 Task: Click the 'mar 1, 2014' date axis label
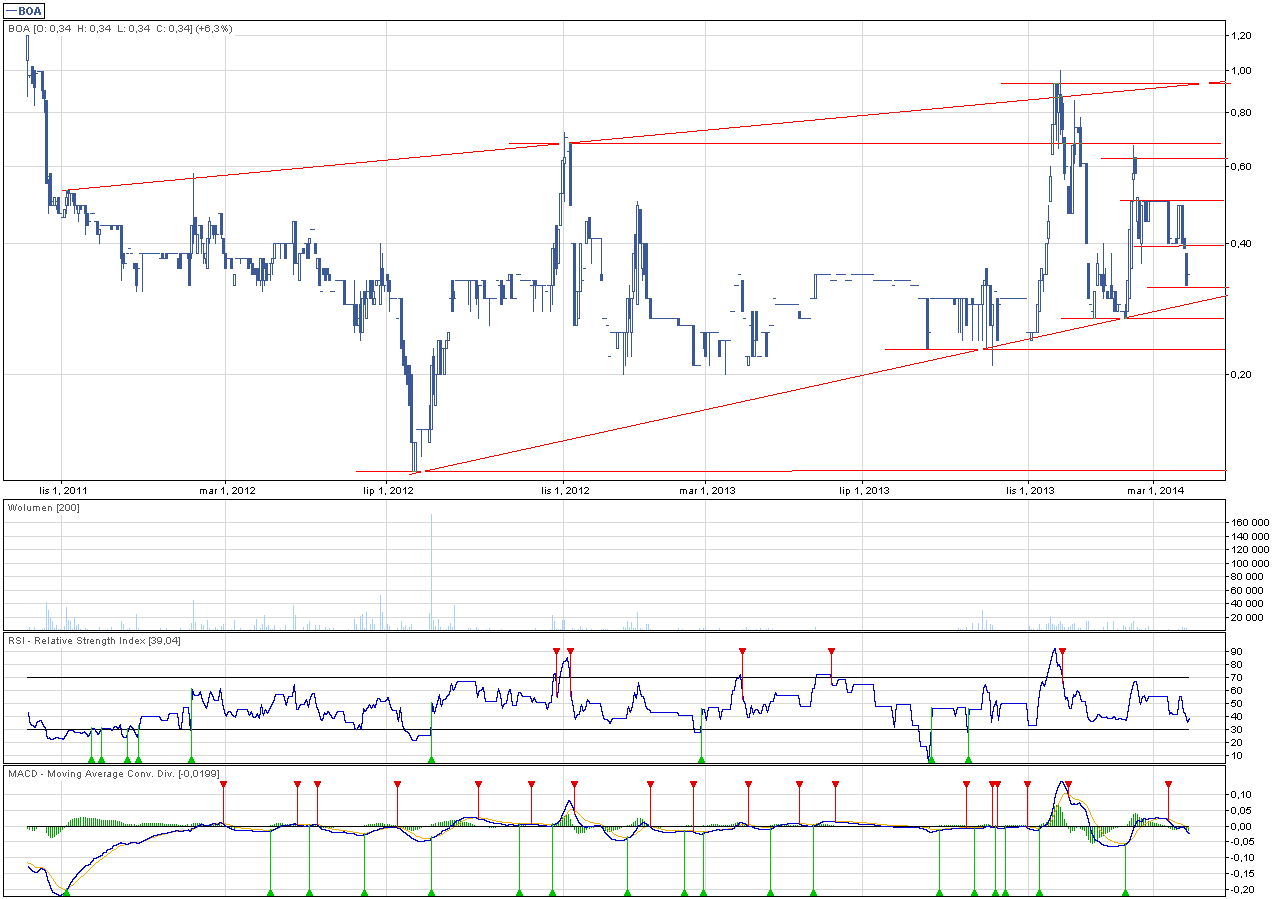[x=1155, y=490]
